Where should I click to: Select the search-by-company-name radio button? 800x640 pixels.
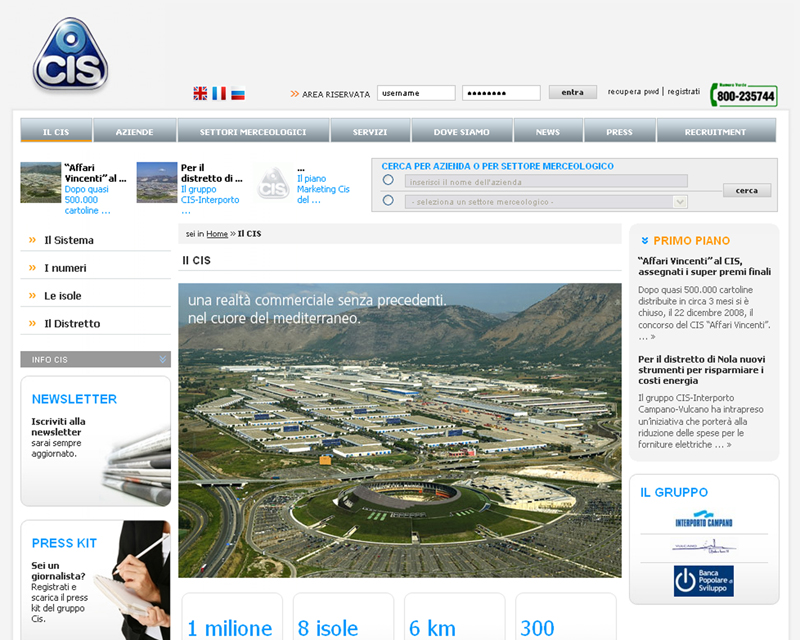[388, 180]
